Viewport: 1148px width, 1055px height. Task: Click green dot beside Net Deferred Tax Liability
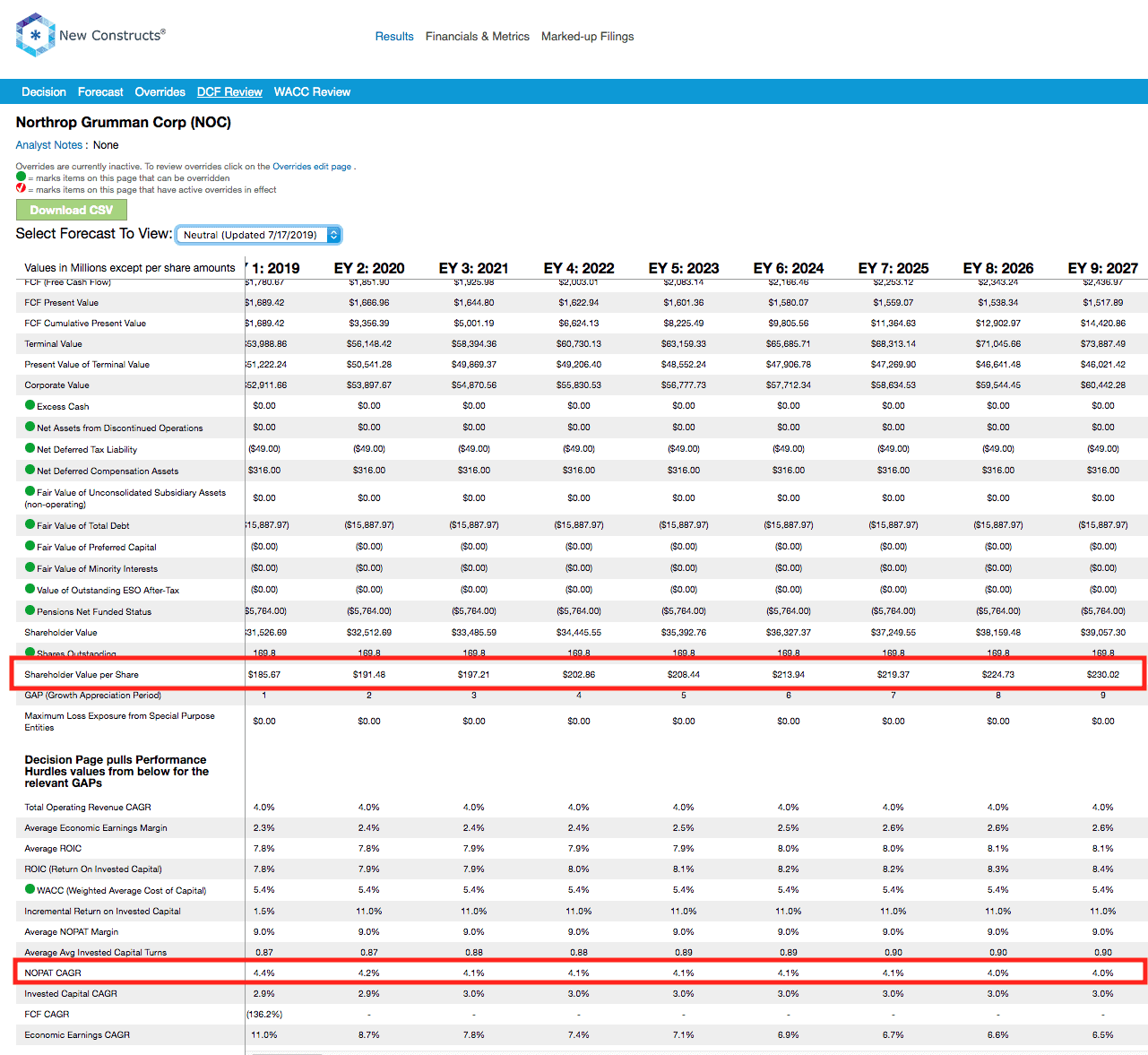click(x=30, y=448)
